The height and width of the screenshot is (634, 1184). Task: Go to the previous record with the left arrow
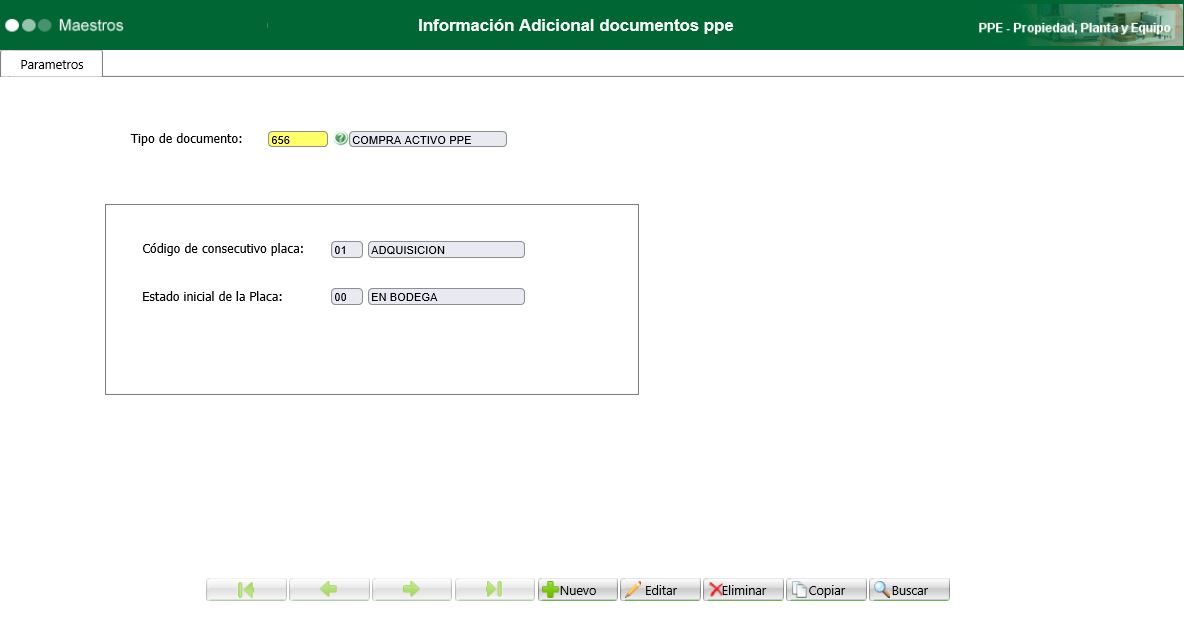pos(329,590)
